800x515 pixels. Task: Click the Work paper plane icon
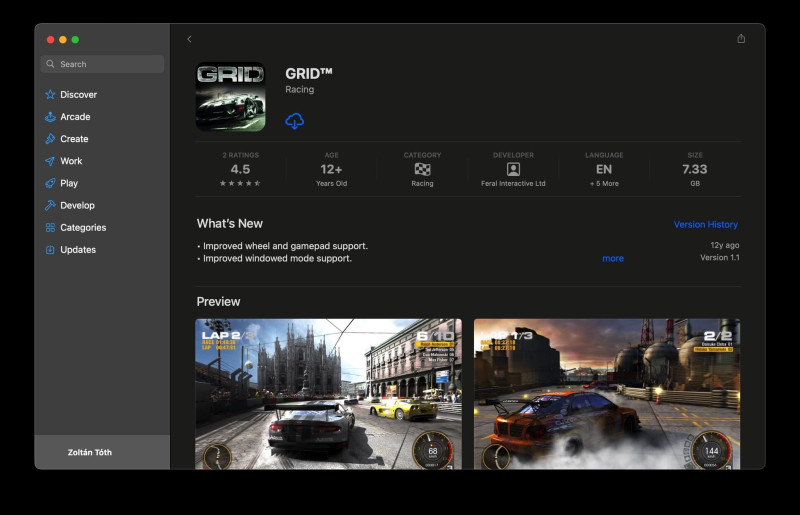click(50, 161)
